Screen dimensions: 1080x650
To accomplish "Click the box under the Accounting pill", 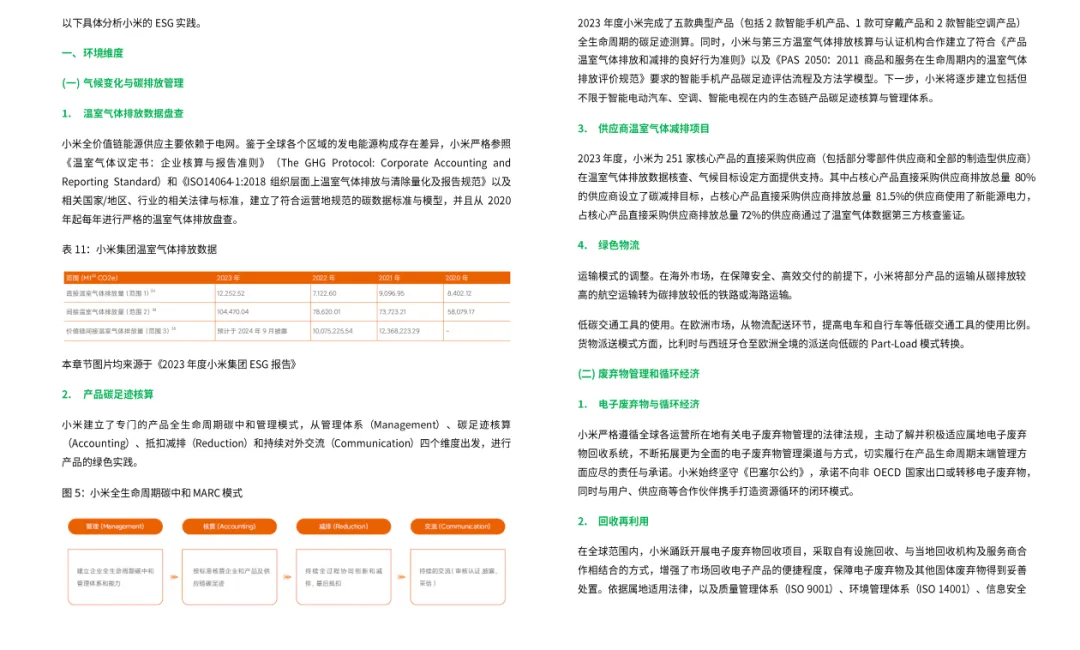I will 229,577.
